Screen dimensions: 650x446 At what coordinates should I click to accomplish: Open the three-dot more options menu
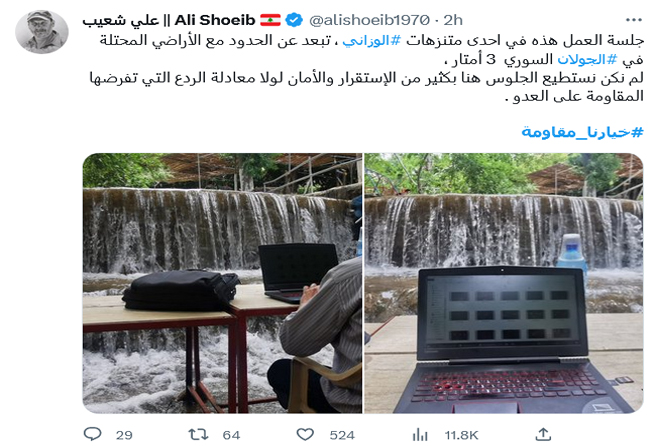(634, 20)
